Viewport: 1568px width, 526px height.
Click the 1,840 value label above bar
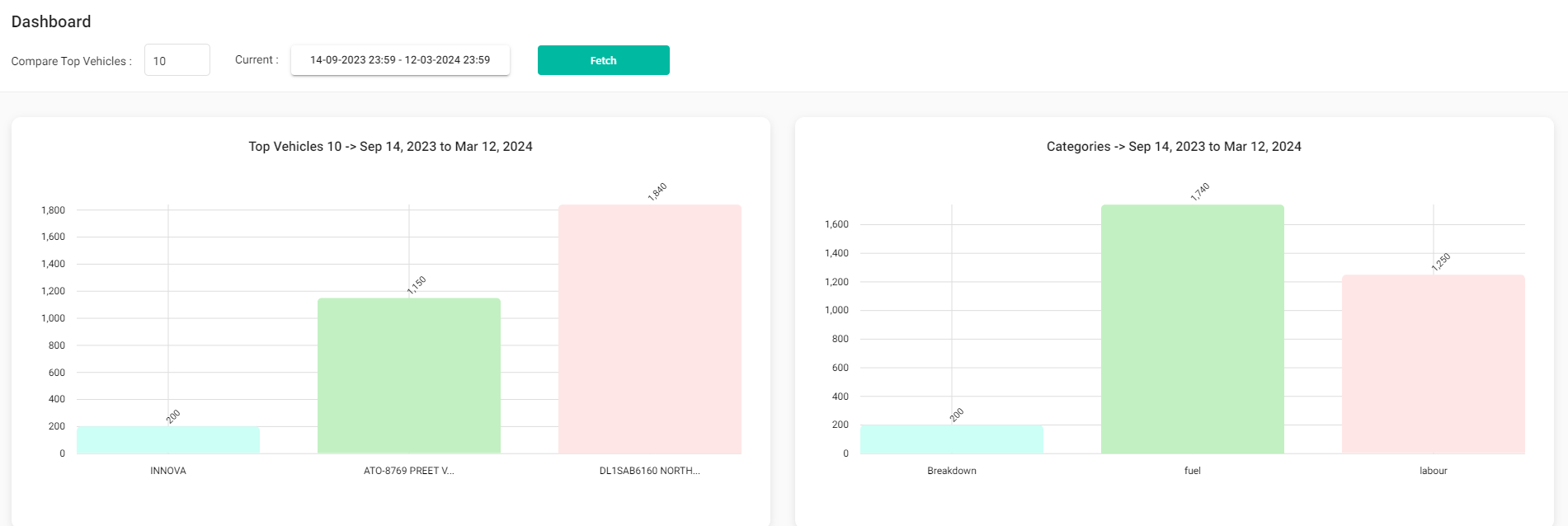pos(657,192)
